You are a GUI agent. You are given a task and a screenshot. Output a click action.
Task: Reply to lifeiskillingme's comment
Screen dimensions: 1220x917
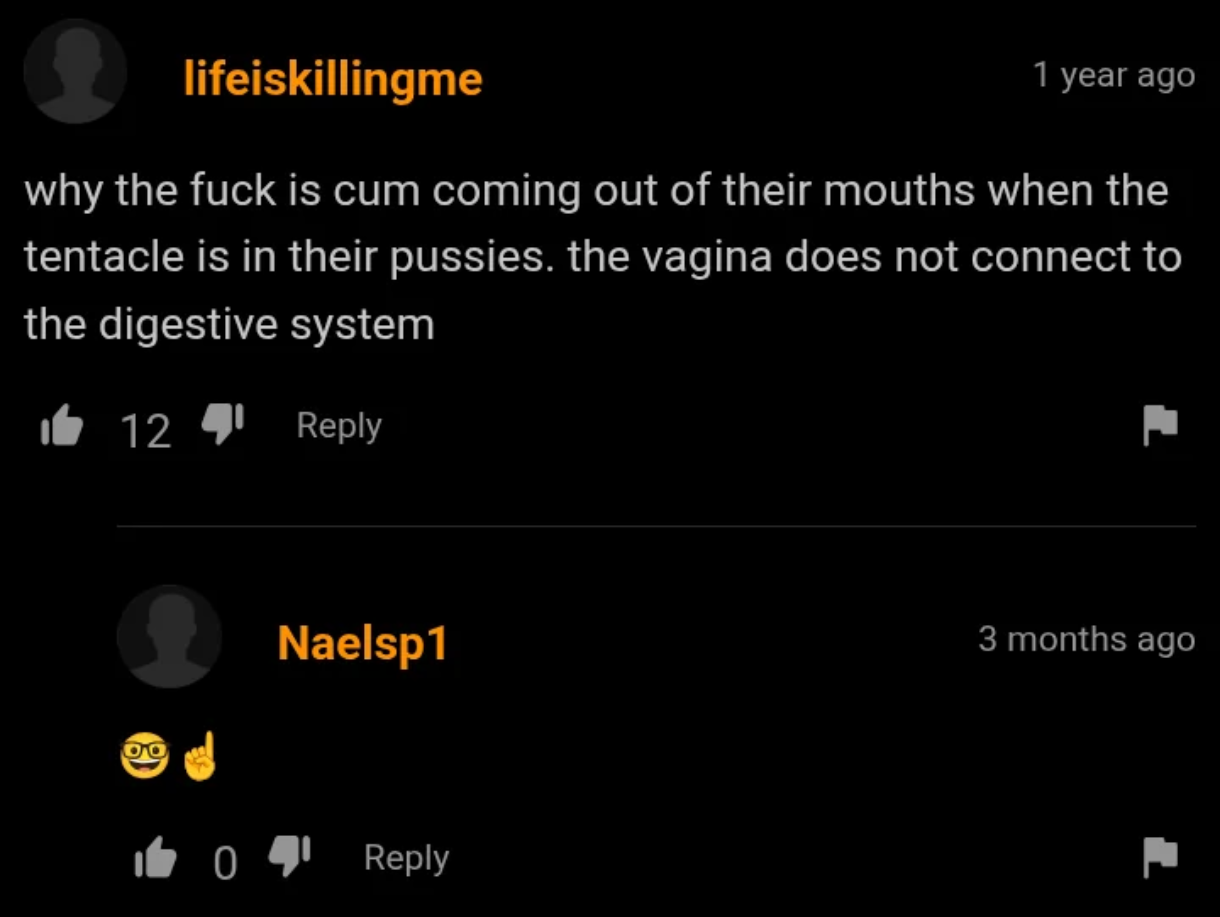(x=339, y=426)
